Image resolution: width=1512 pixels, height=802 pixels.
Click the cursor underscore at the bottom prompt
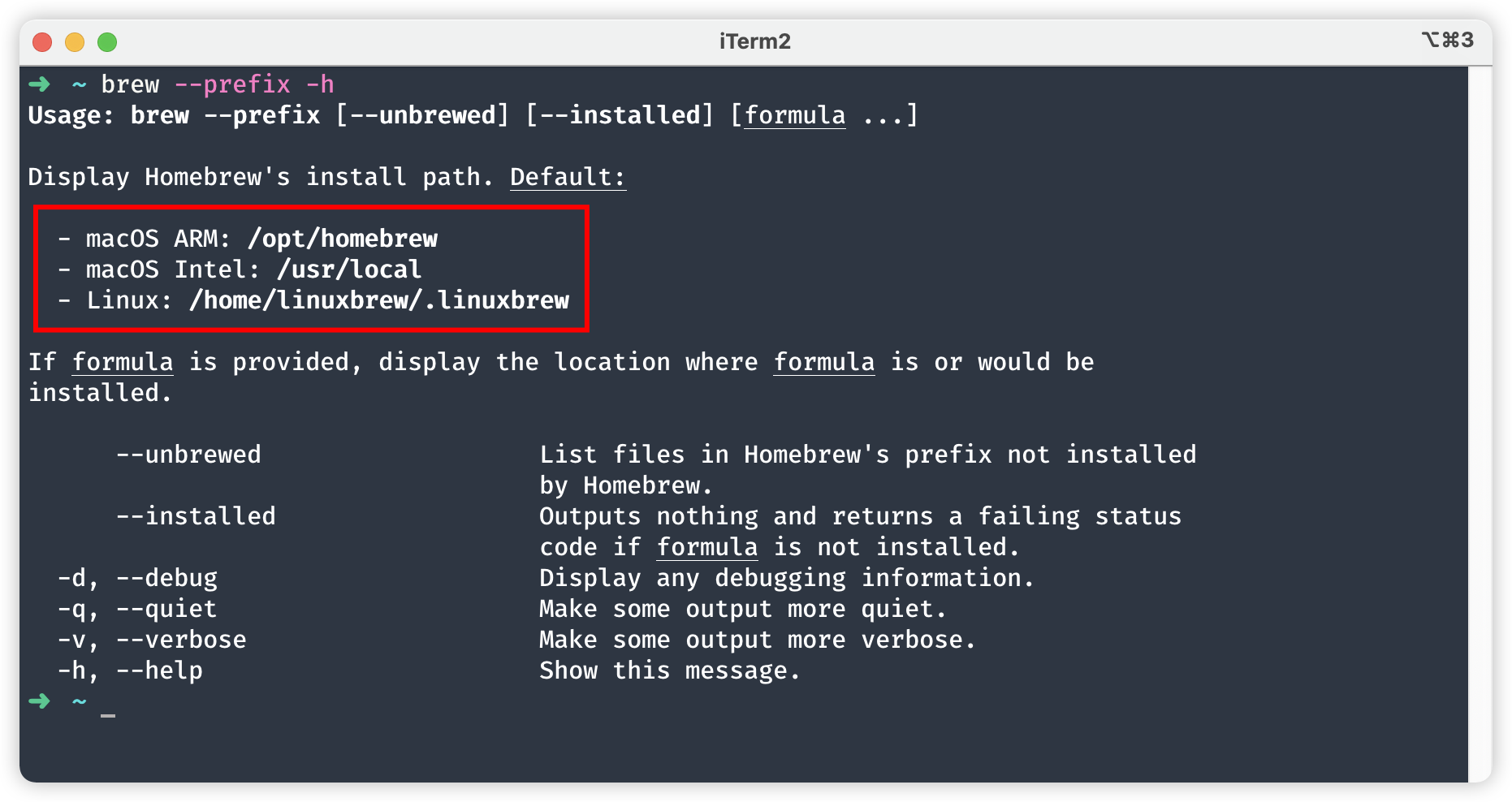click(x=108, y=716)
